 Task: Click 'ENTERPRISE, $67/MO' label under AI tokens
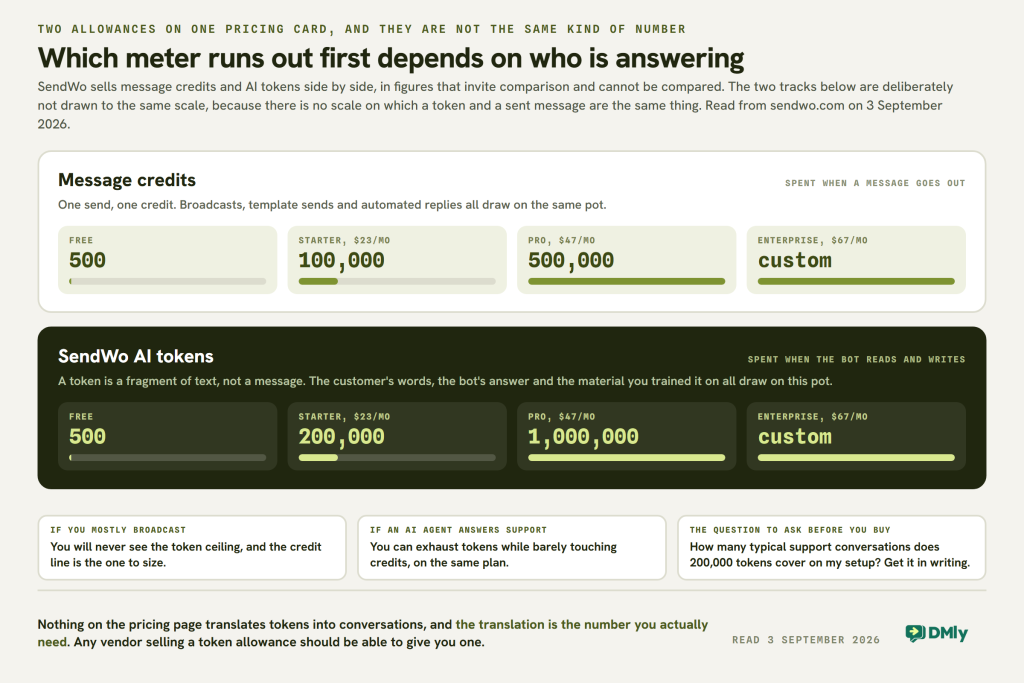click(x=812, y=417)
